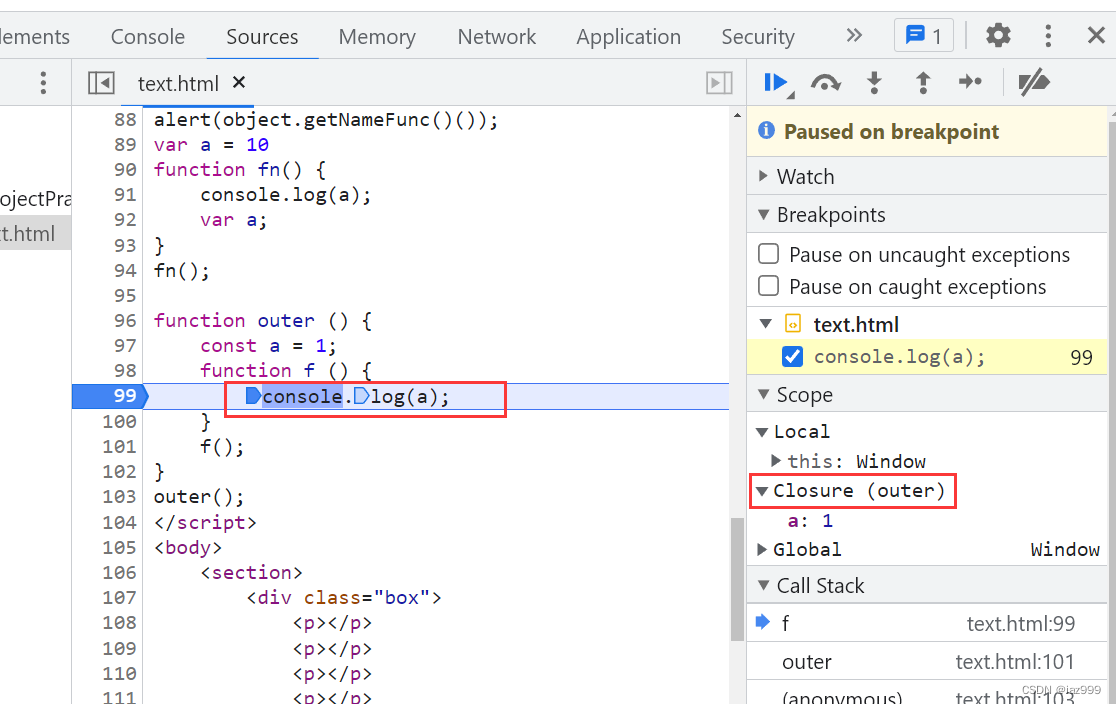Switch to the Application panel
This screenshot has height=704, width=1116.
[628, 36]
